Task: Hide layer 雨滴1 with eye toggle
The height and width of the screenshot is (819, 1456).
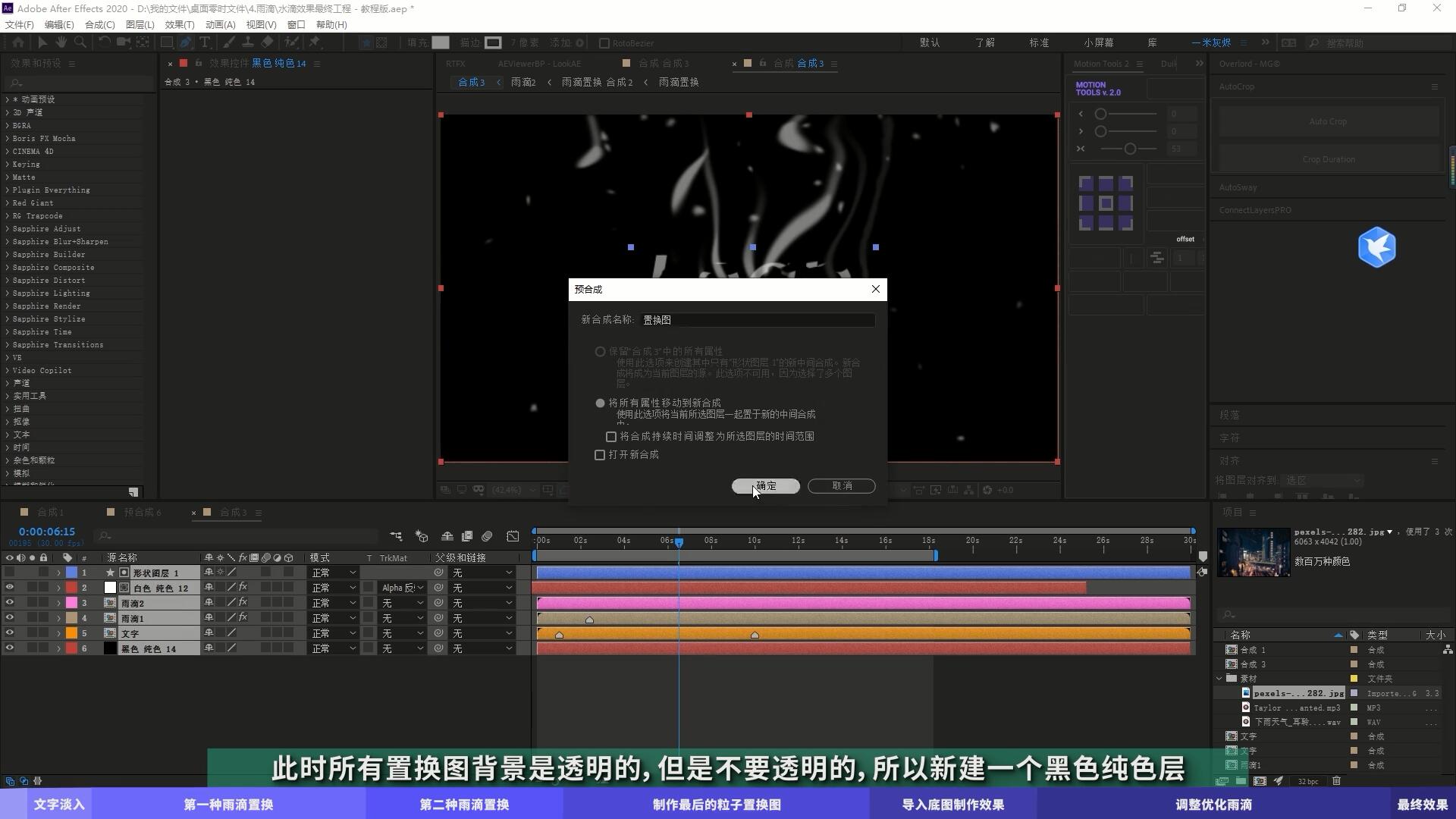Action: pyautogui.click(x=9, y=618)
